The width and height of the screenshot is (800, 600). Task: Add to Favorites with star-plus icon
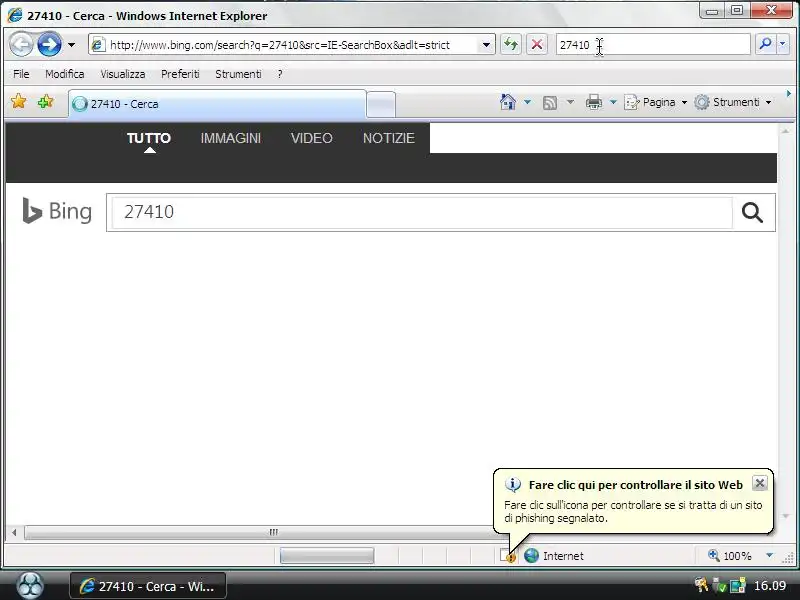coord(45,102)
